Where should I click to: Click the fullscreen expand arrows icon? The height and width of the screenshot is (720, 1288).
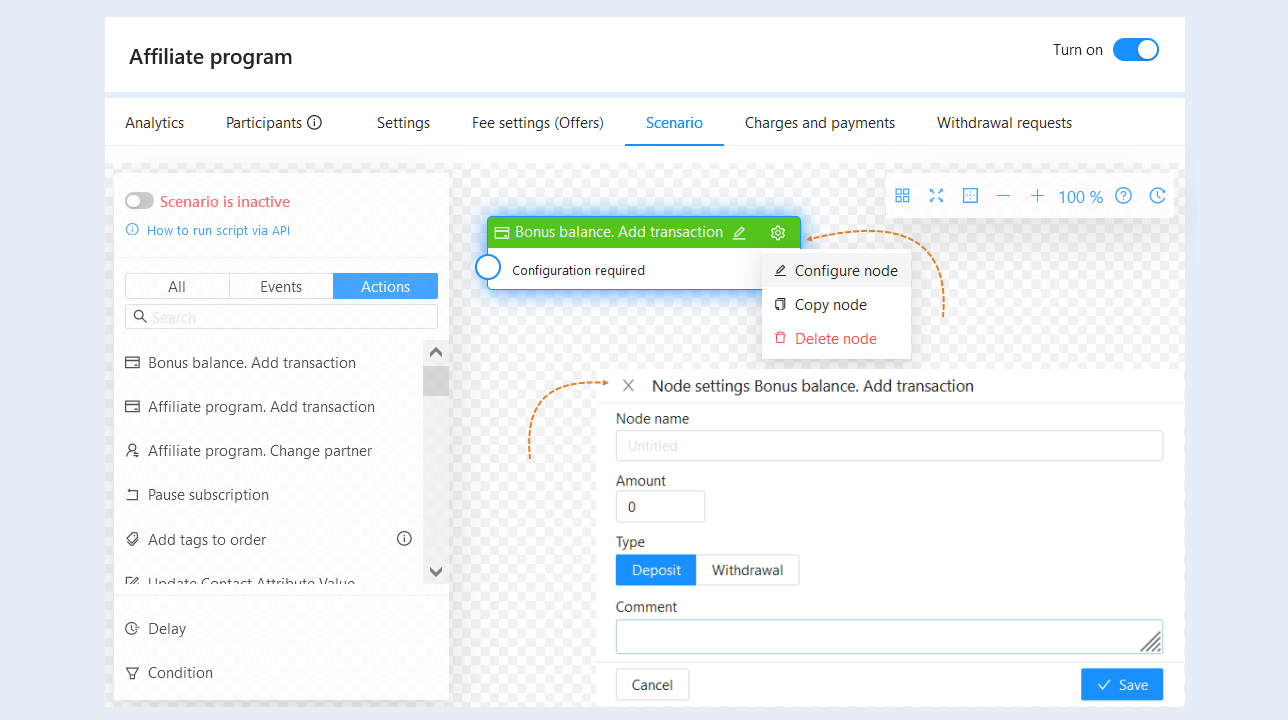click(936, 196)
